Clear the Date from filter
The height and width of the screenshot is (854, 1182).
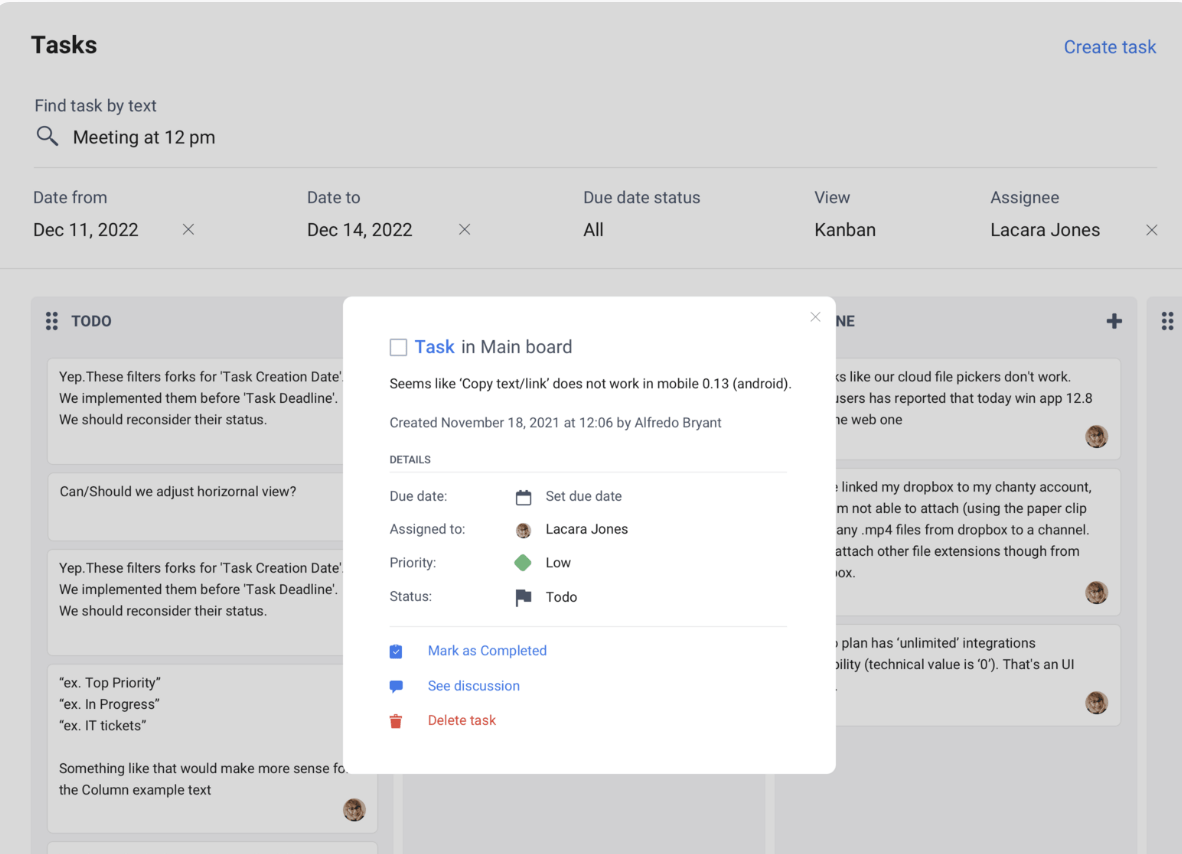(188, 229)
